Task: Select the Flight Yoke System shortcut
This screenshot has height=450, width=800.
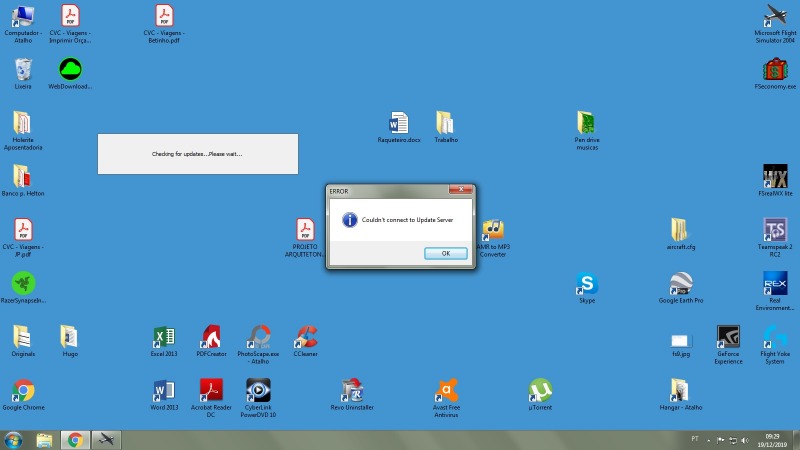Action: tap(775, 344)
